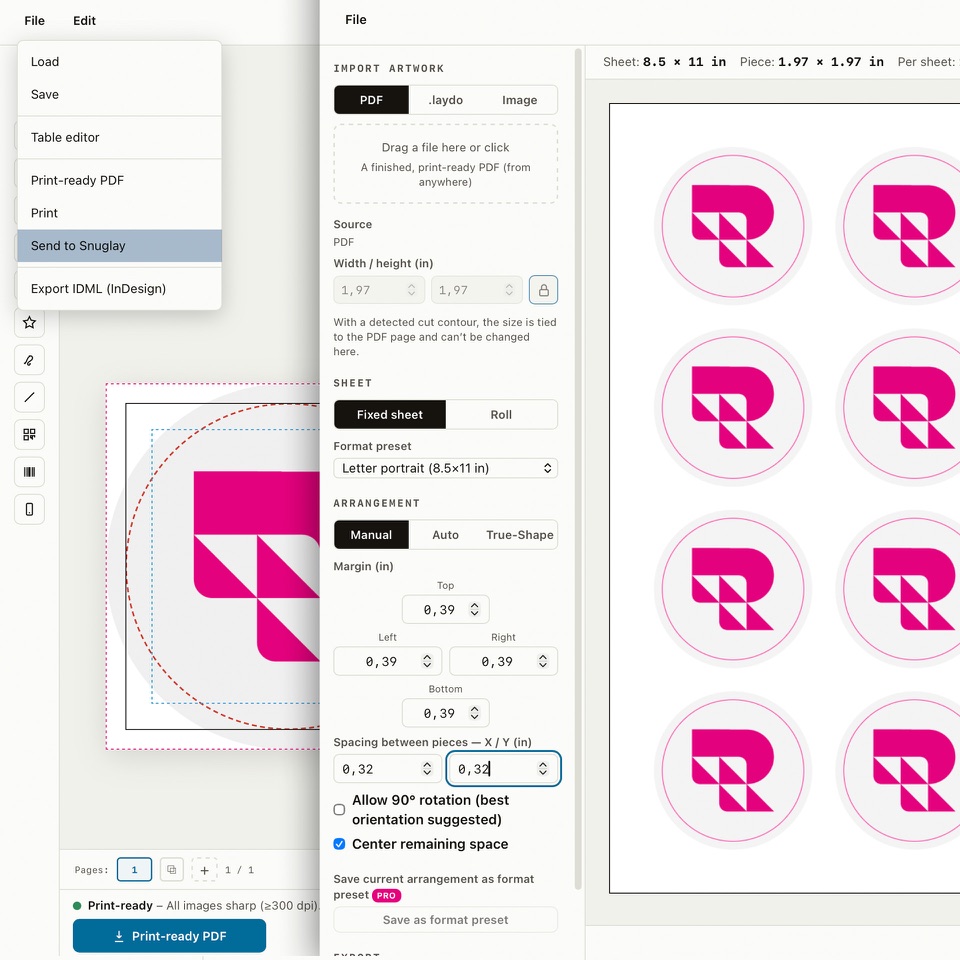The height and width of the screenshot is (960, 960).
Task: Click the height stepper arrows
Action: [x=509, y=290]
